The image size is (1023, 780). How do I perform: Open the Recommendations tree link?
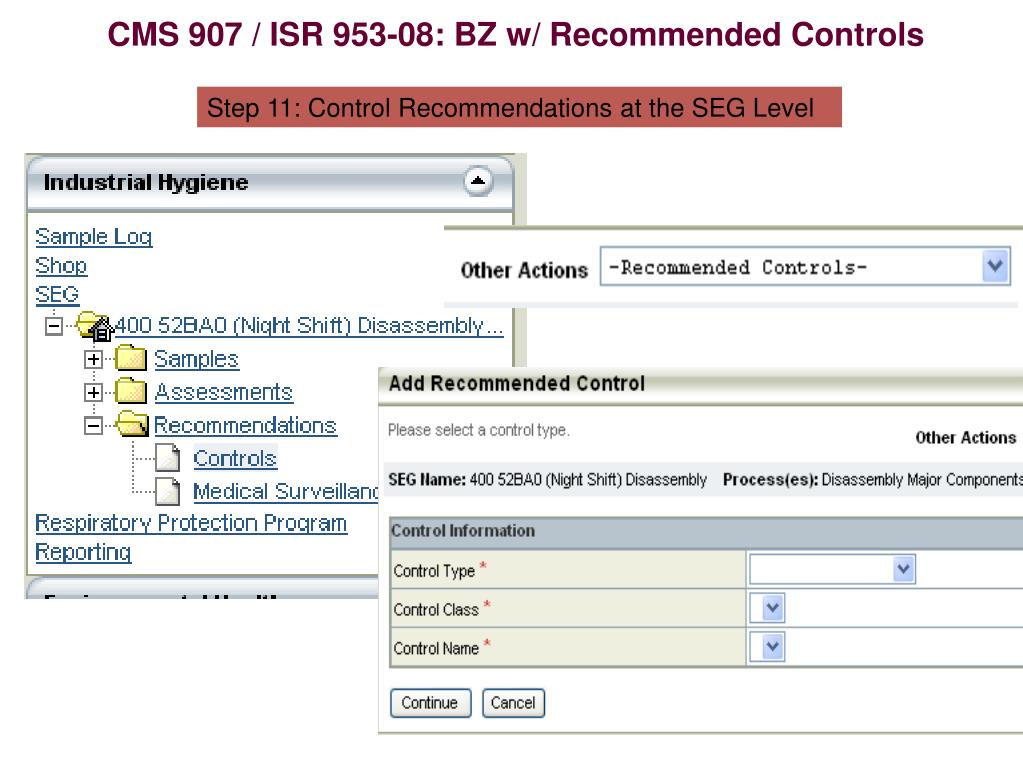[245, 425]
